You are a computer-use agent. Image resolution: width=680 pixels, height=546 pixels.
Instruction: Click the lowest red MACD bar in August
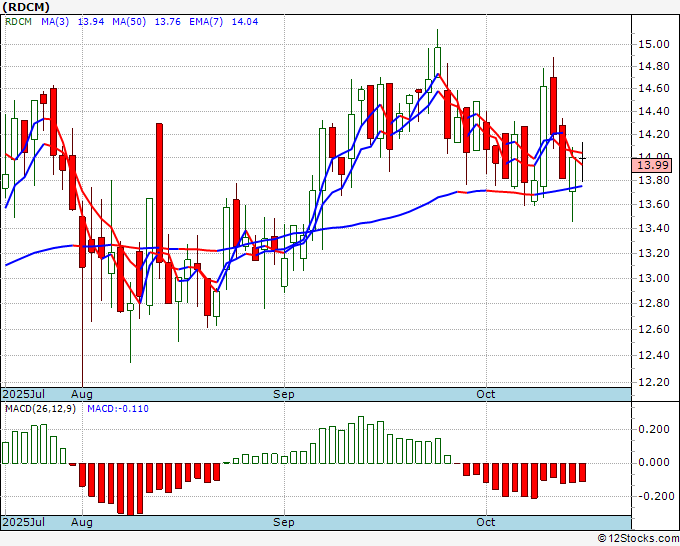click(130, 489)
